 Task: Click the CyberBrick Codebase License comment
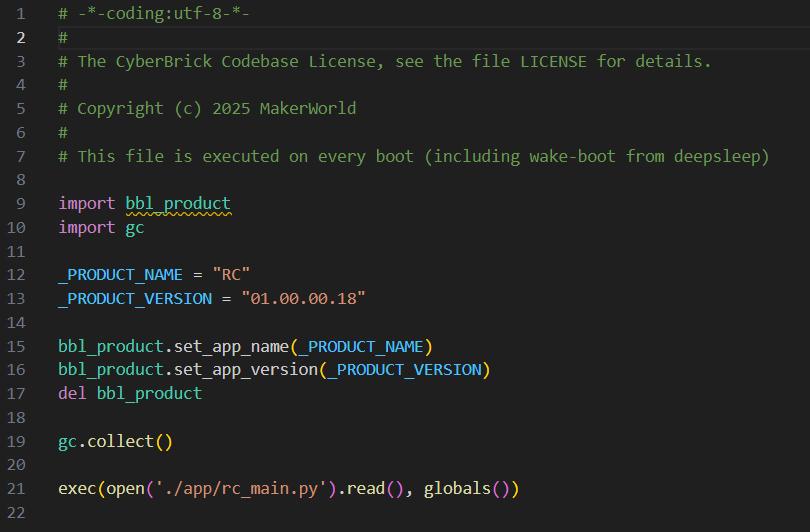[x=385, y=61]
